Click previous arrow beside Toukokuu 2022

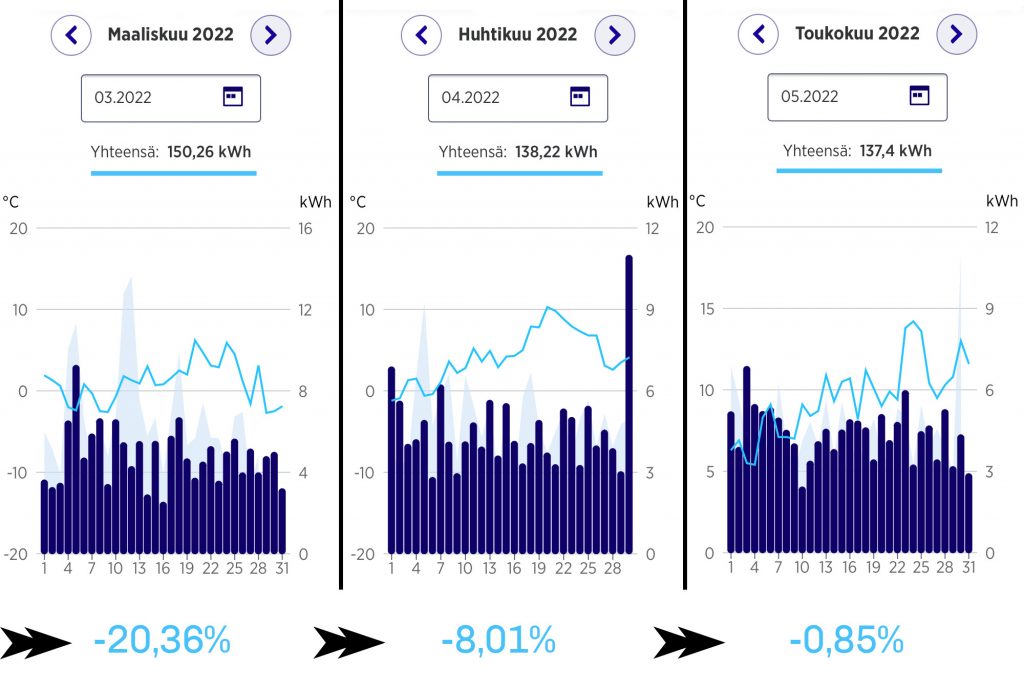coord(758,33)
